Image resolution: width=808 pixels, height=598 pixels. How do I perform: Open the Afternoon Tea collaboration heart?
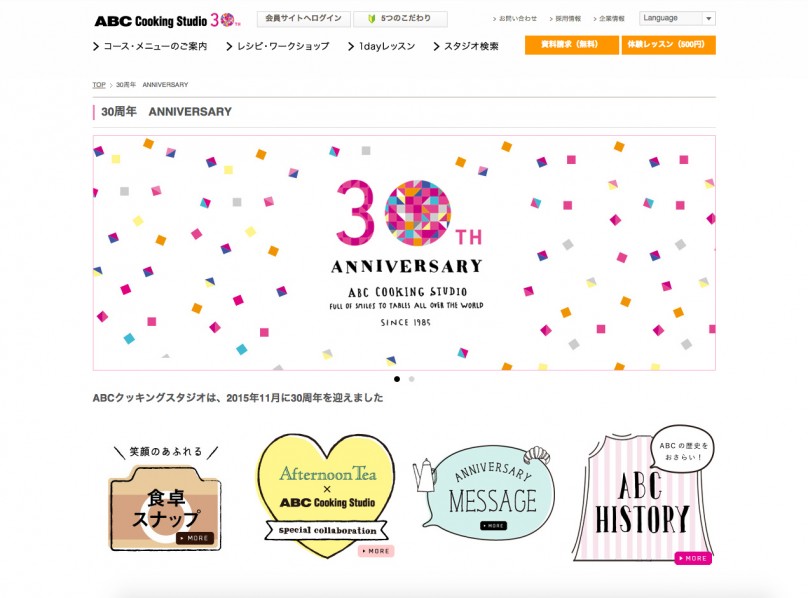(x=326, y=496)
